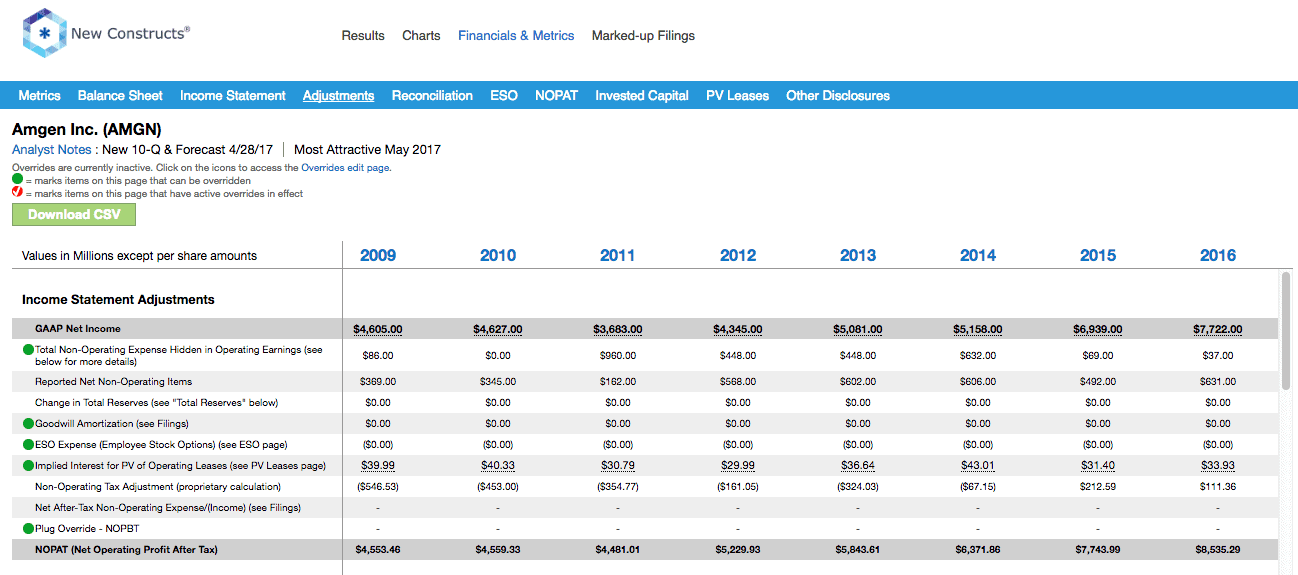Click the 2014 column header
The height and width of the screenshot is (575, 1298).
click(978, 255)
